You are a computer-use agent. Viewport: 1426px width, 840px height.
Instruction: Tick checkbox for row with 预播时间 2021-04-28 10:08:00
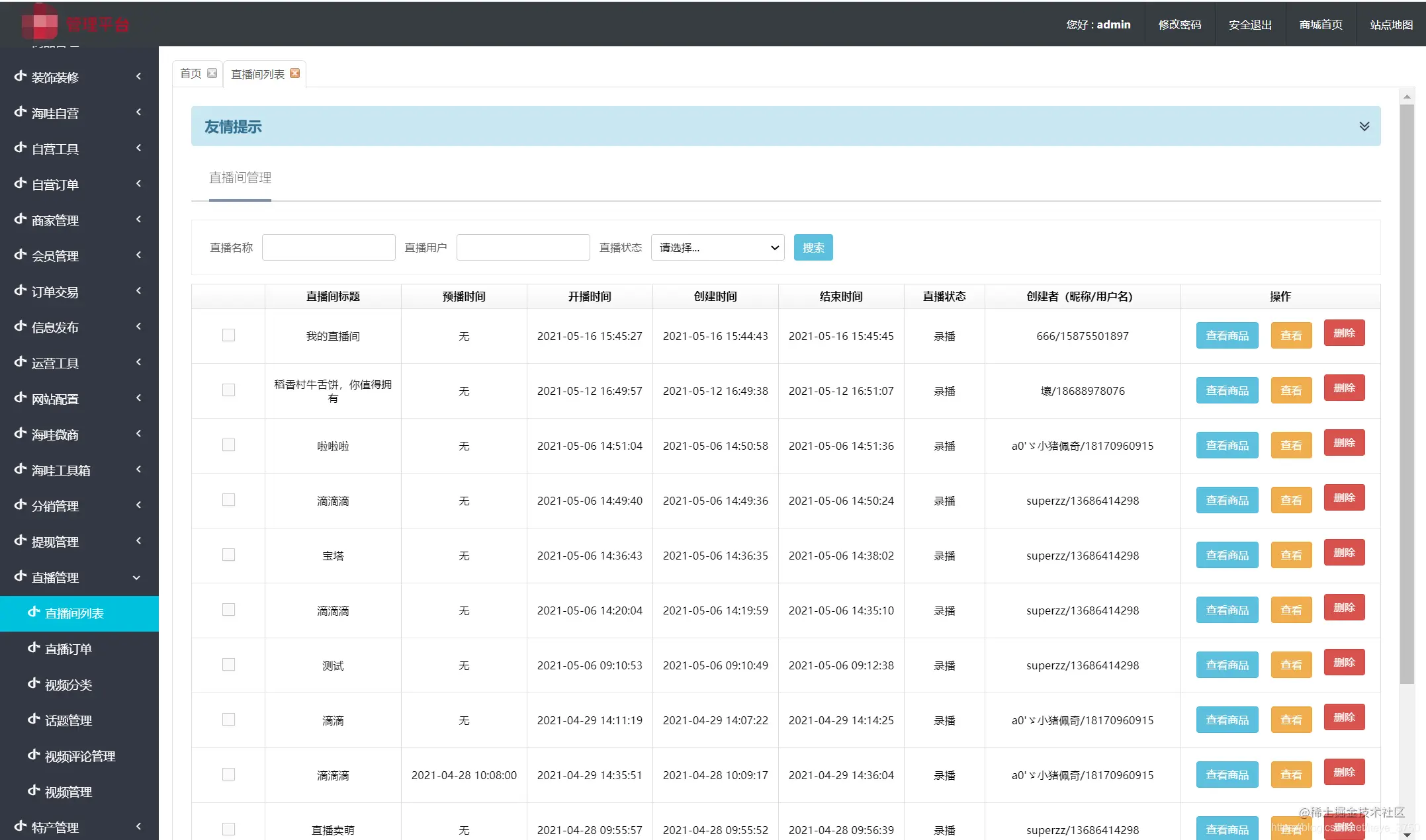228,775
